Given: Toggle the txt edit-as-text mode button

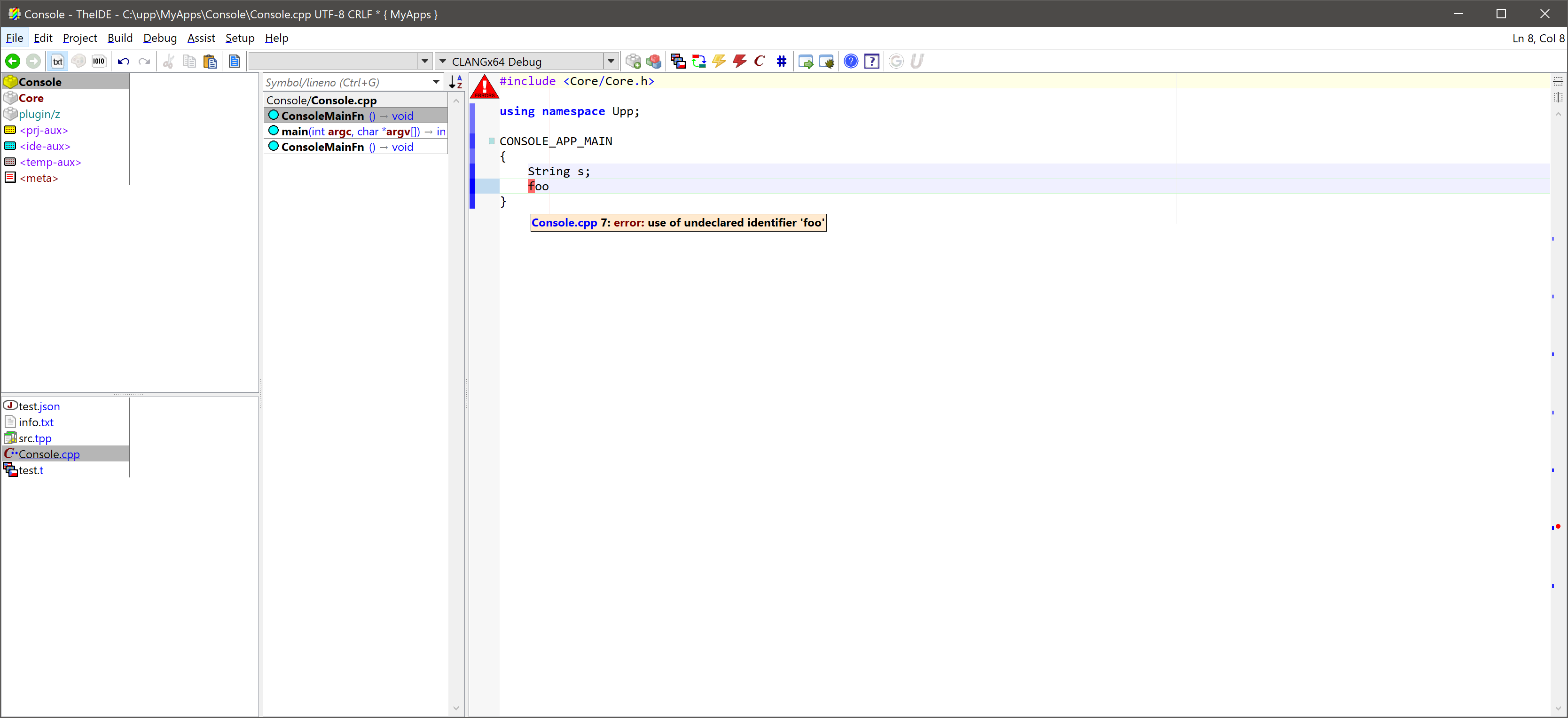Looking at the screenshot, I should click(58, 62).
